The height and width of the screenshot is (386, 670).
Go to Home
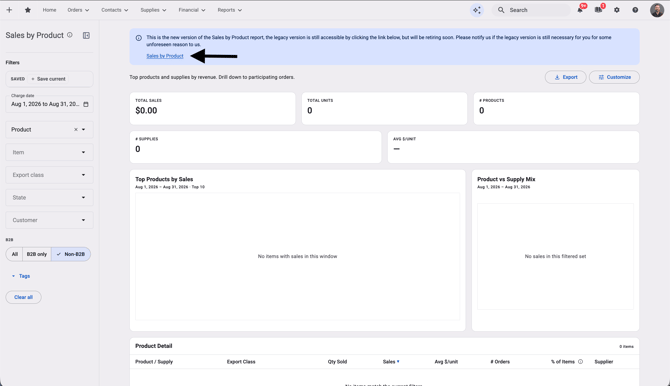49,10
